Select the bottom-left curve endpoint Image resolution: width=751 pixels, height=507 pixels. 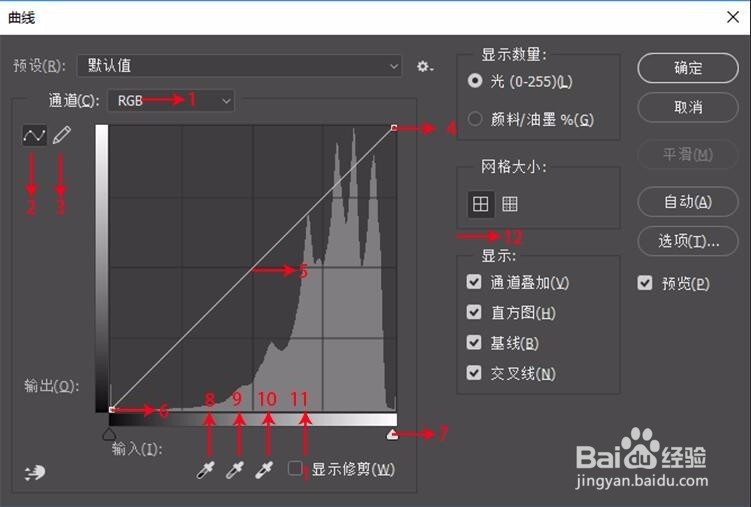(112, 409)
